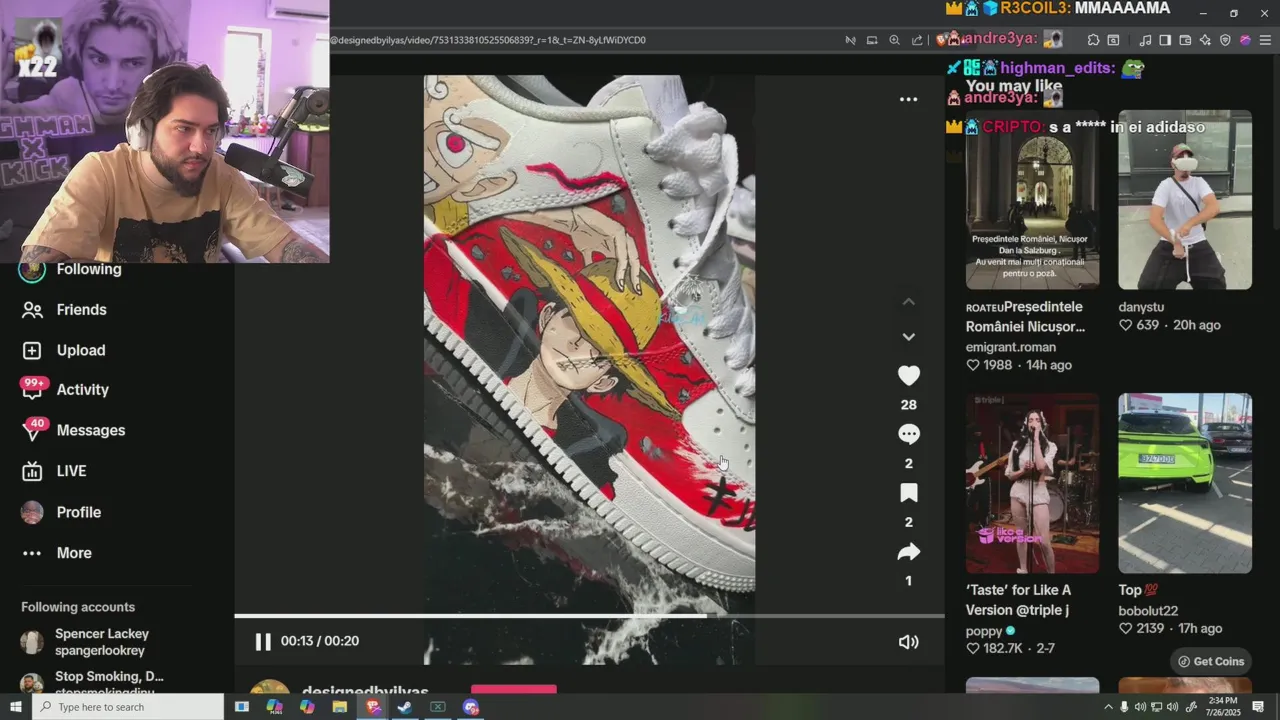Open the taskbar clock 2:34 PM
Image resolution: width=1280 pixels, height=720 pixels.
click(1222, 707)
